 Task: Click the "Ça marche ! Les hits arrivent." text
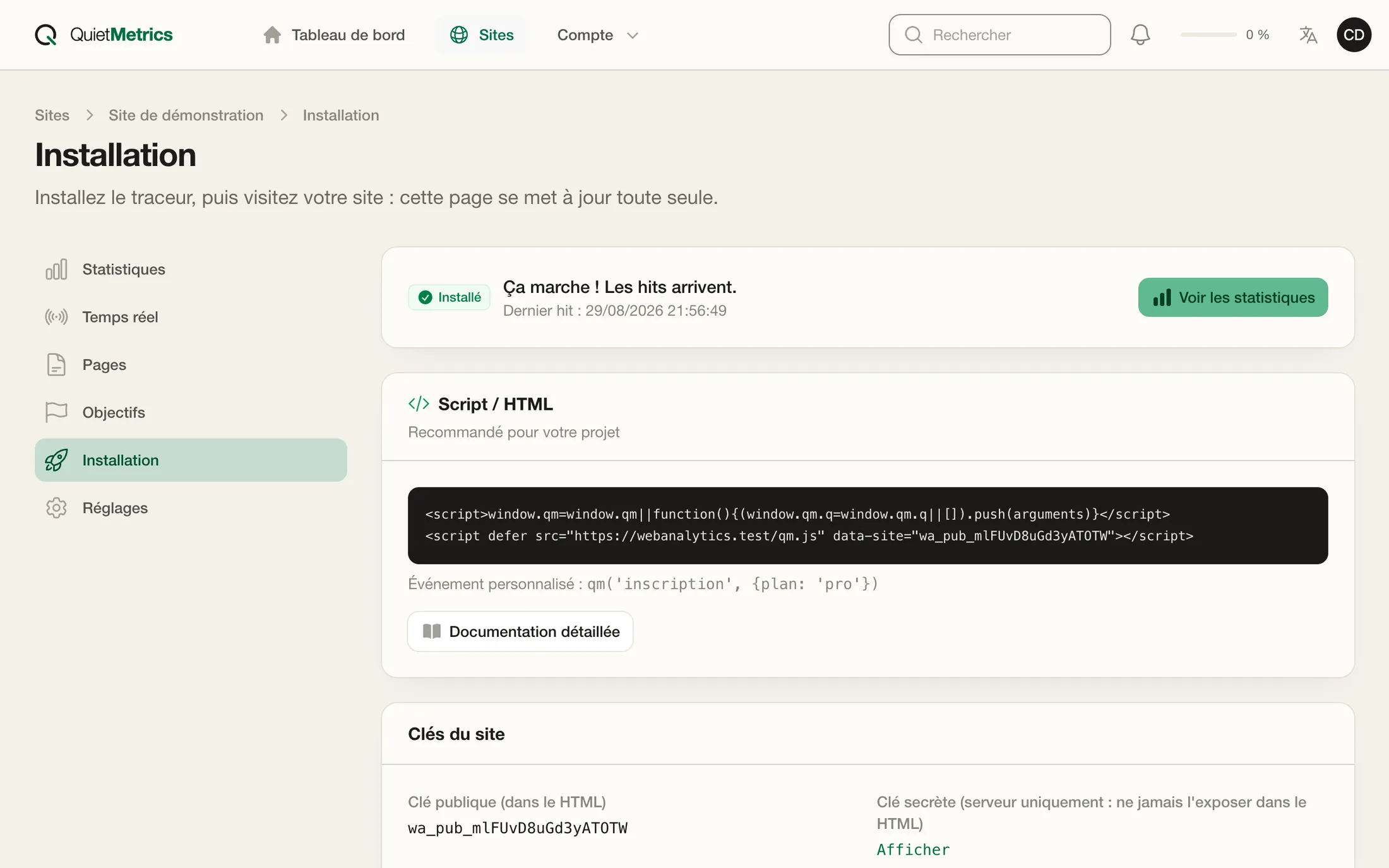pos(619,287)
